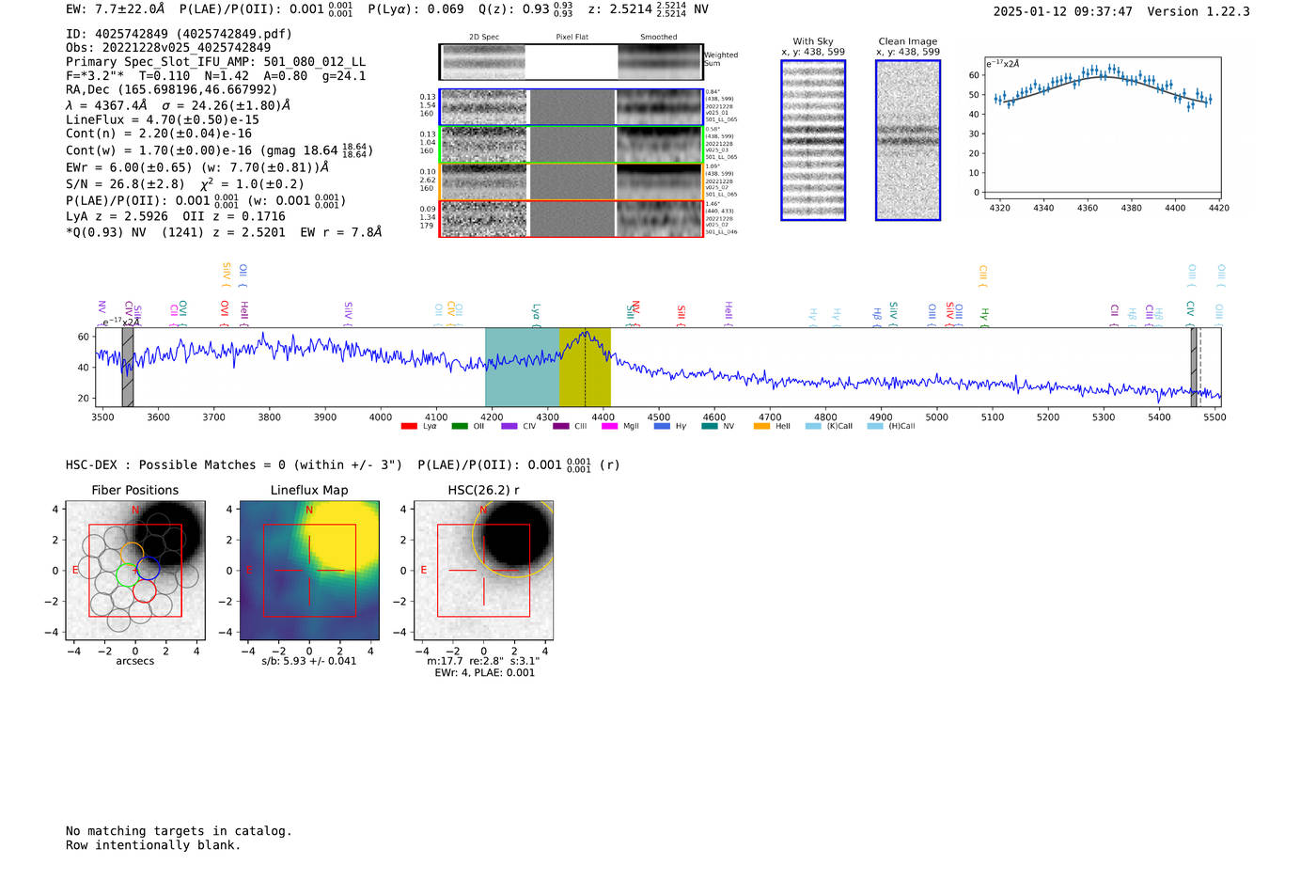The image size is (1316, 896).
Task: Click 'No matching targets in catalog.' text
Action: [x=179, y=831]
